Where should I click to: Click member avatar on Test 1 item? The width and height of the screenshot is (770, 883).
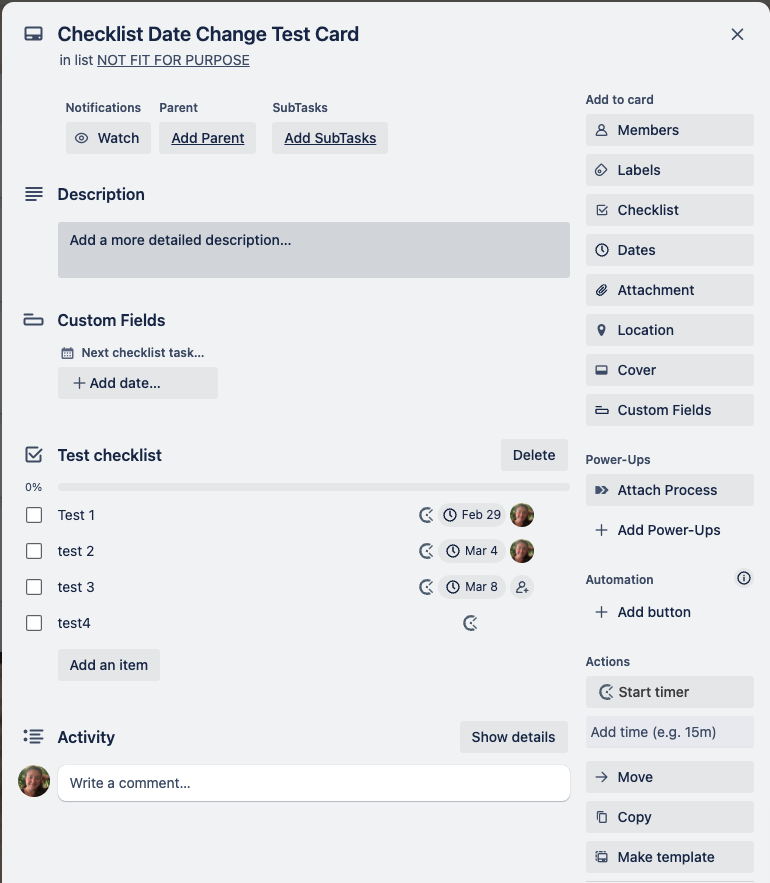pos(522,515)
